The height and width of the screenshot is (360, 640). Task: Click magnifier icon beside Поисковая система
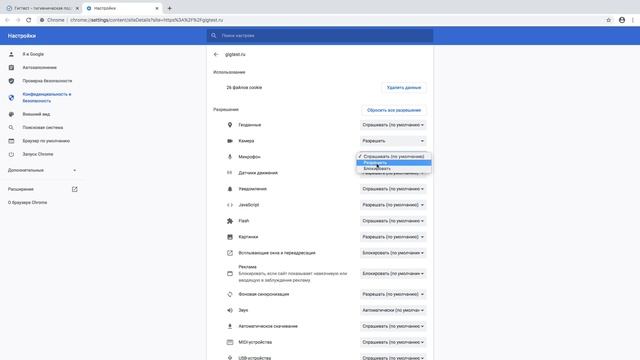click(11, 127)
